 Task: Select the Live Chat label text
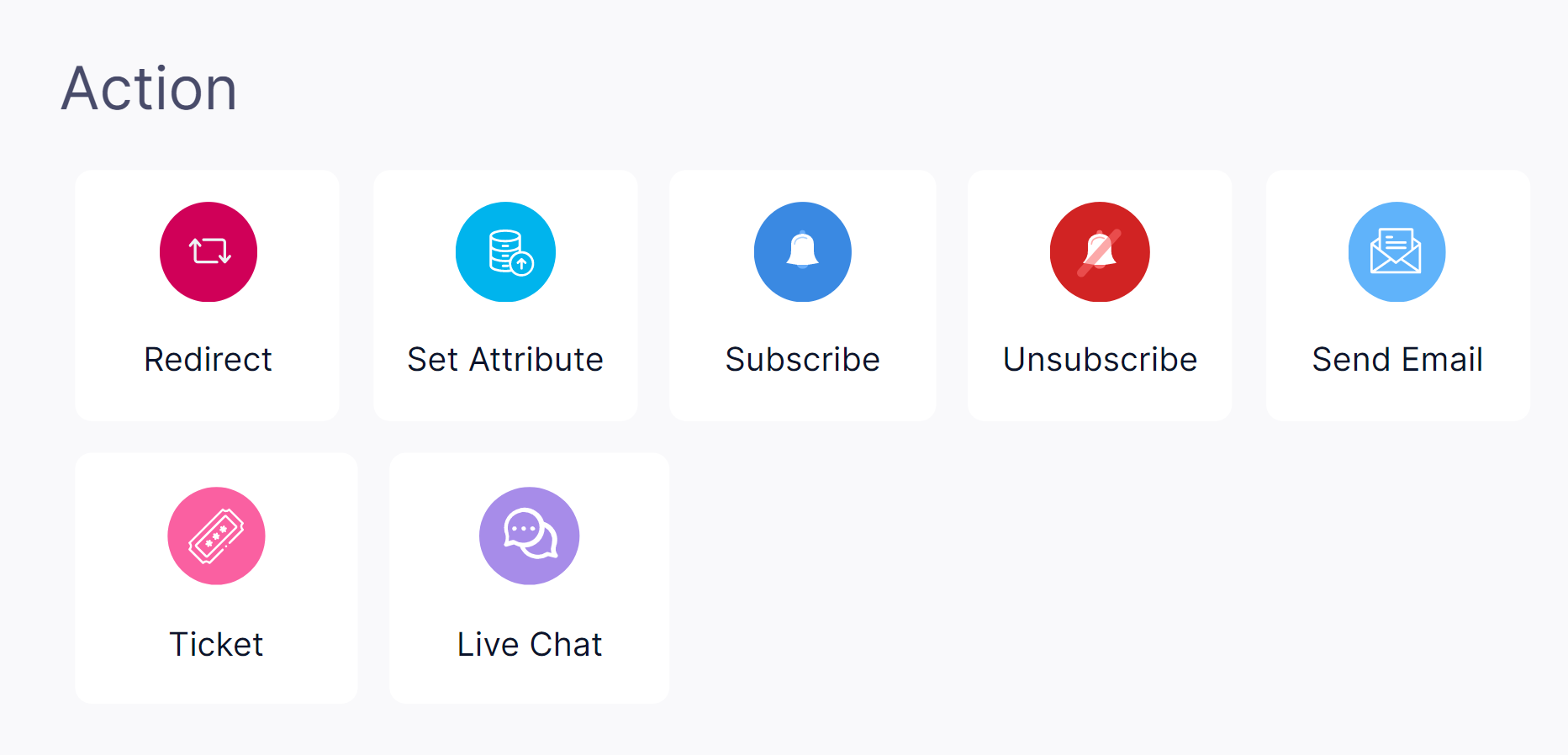pyautogui.click(x=530, y=645)
